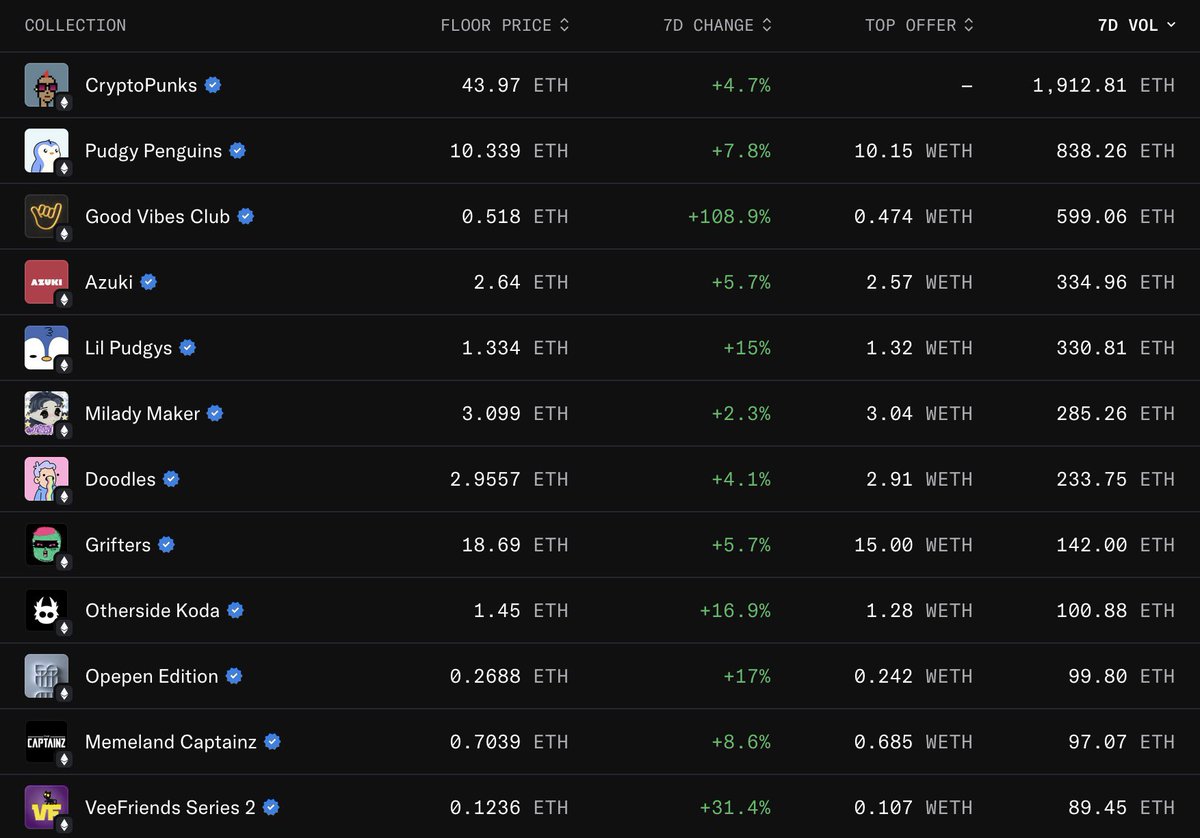Click the 0.474 WETH top offer
This screenshot has width=1200, height=838.
914,216
